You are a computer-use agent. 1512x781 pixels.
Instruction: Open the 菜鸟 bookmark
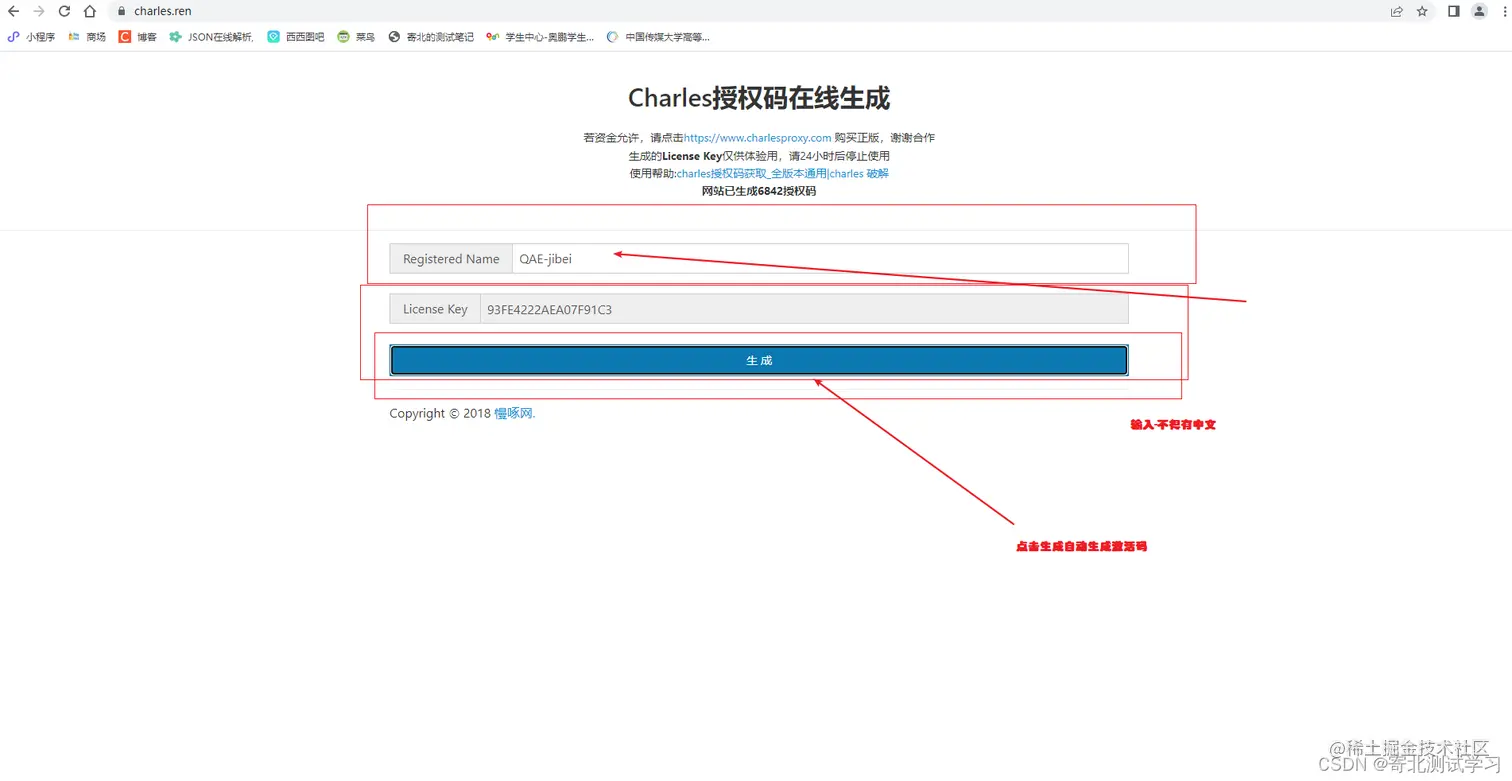pos(357,37)
